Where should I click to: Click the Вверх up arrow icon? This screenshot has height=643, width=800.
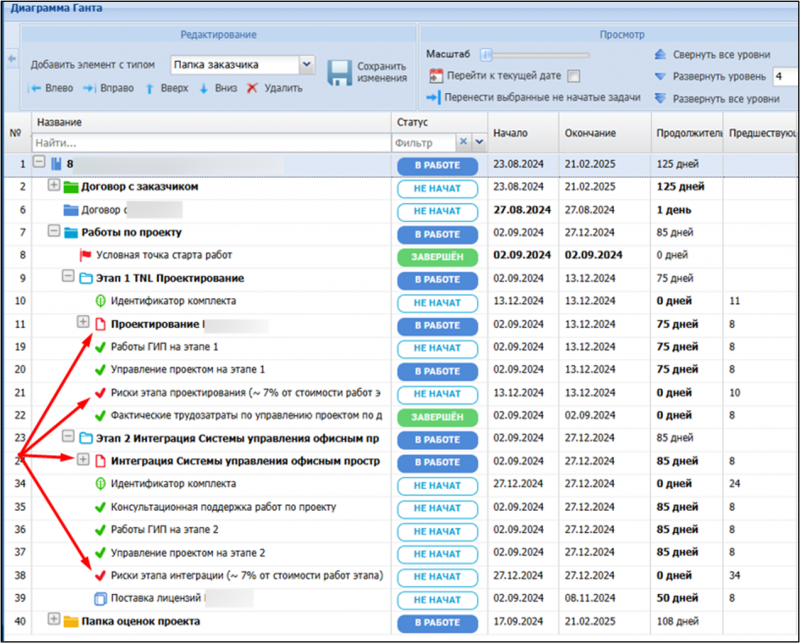[x=150, y=88]
